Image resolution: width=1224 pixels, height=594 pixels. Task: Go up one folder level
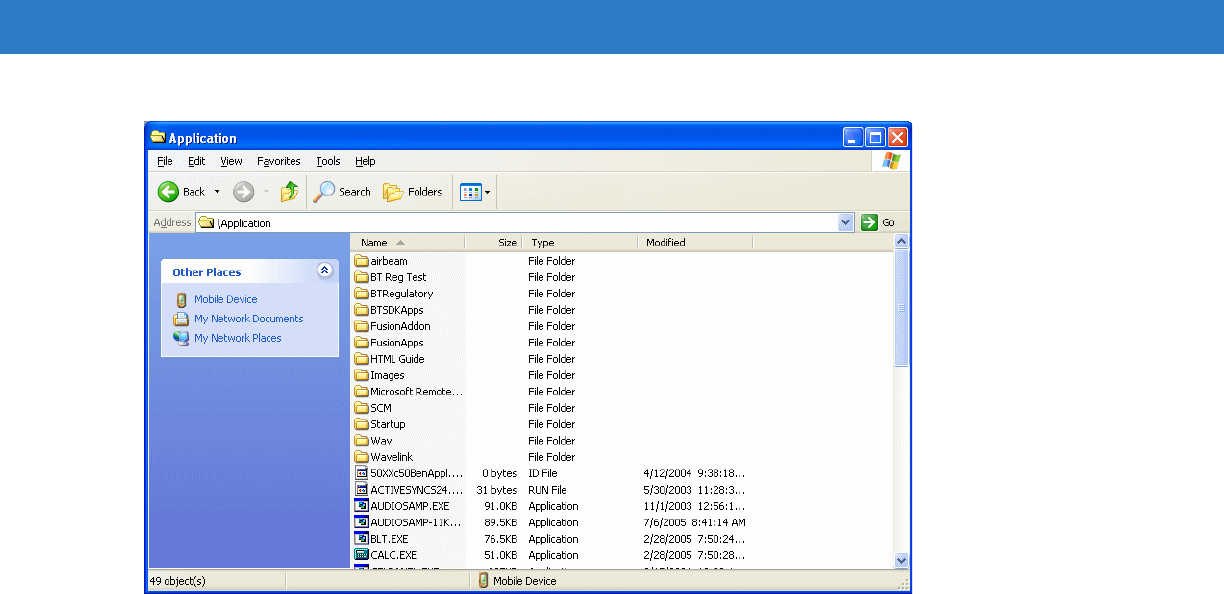pos(290,192)
